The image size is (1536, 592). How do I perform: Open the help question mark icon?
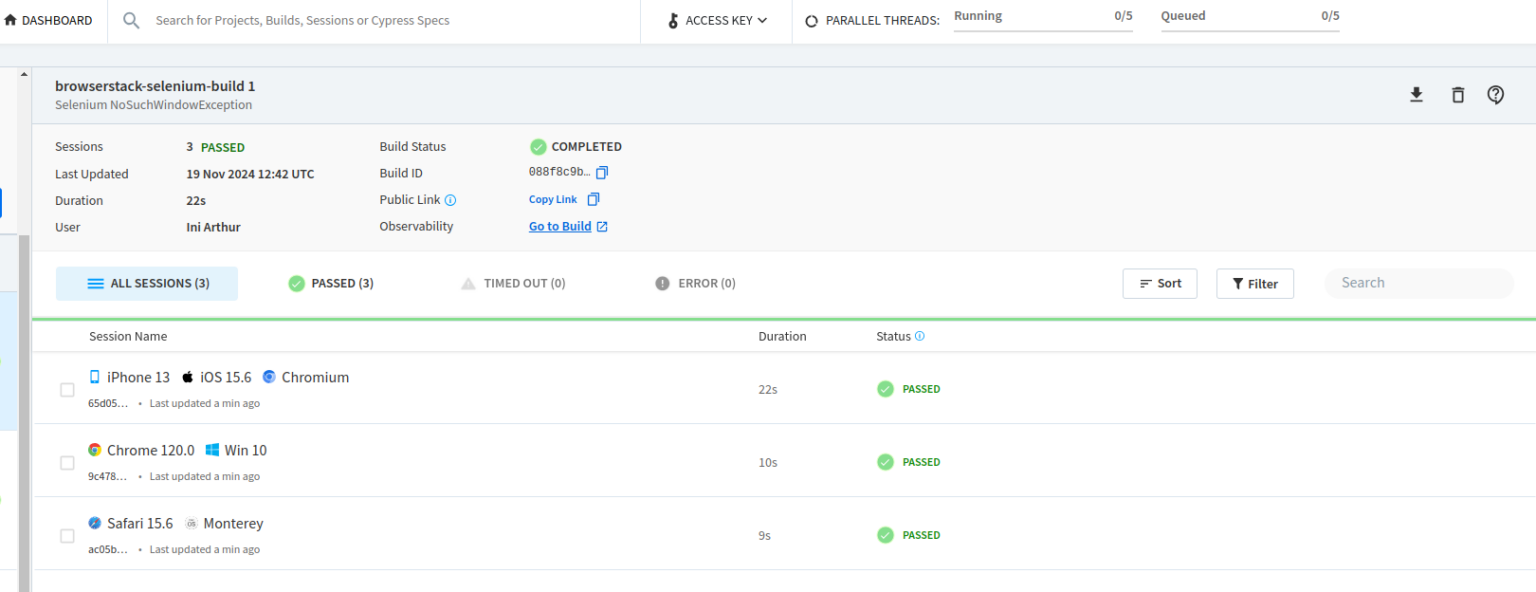[x=1495, y=94]
